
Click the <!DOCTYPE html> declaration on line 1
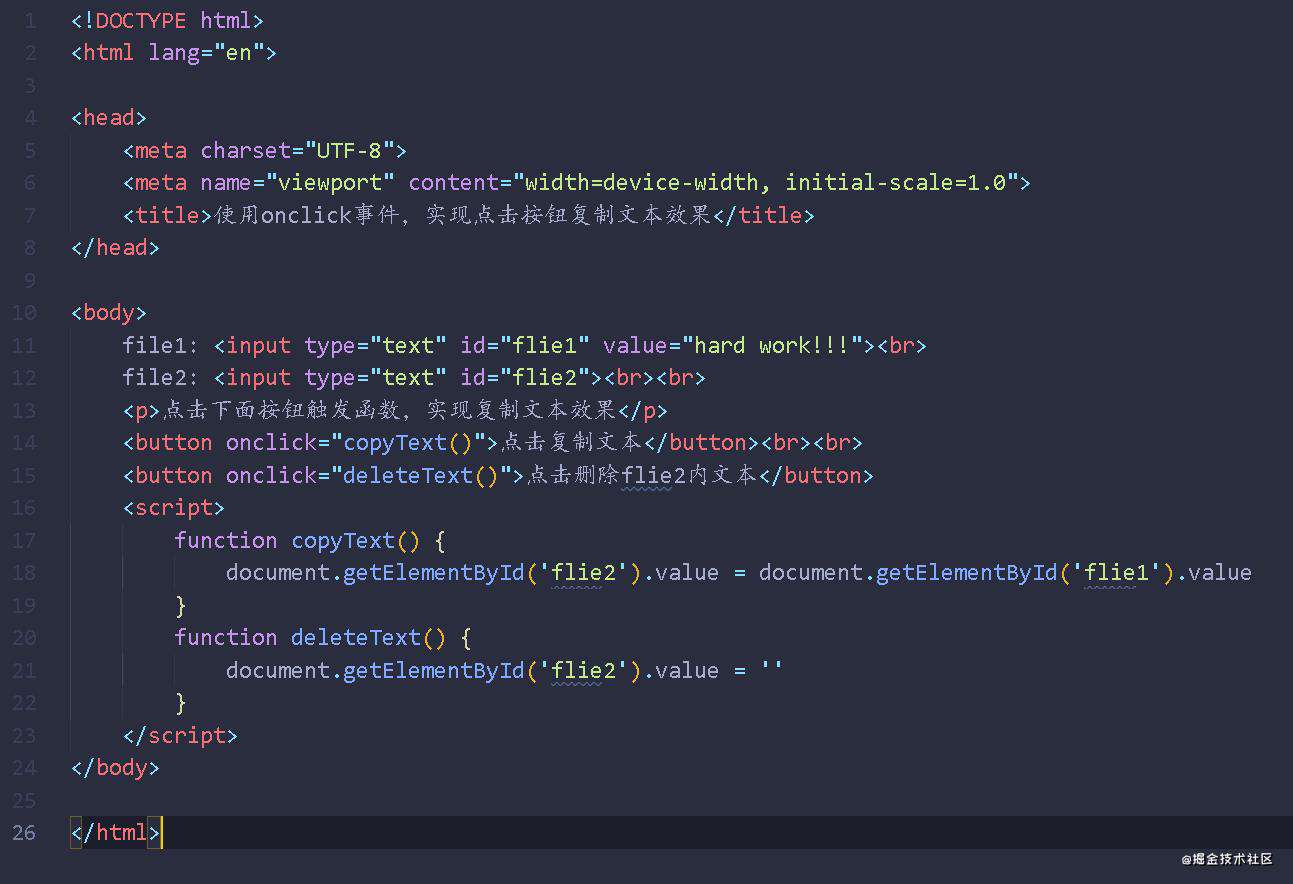(167, 20)
